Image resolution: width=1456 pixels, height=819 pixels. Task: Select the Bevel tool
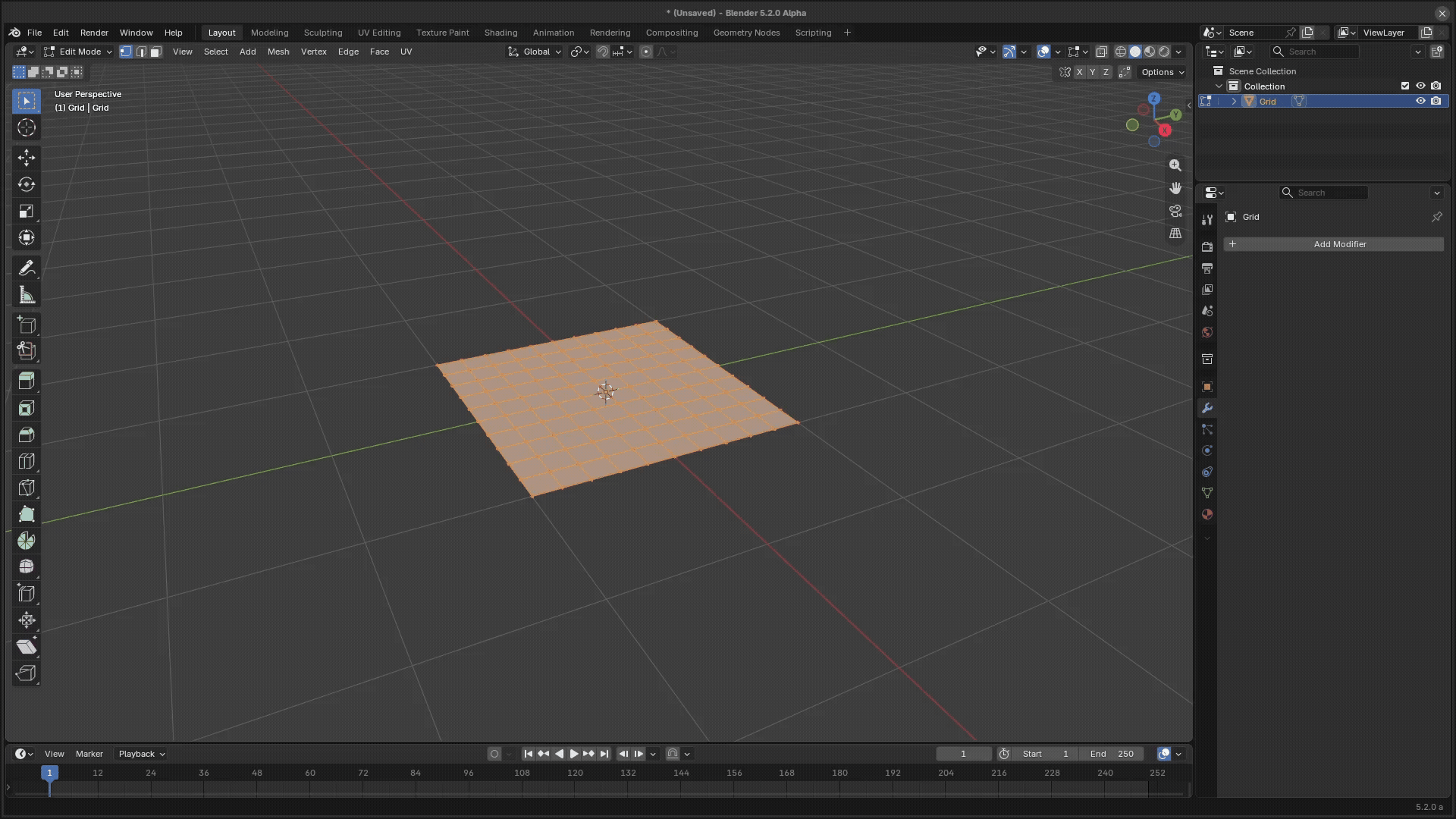click(x=27, y=435)
